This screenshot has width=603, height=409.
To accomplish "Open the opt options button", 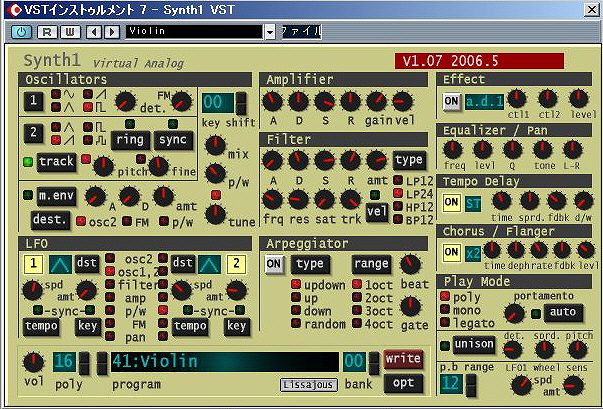I will [x=403, y=384].
